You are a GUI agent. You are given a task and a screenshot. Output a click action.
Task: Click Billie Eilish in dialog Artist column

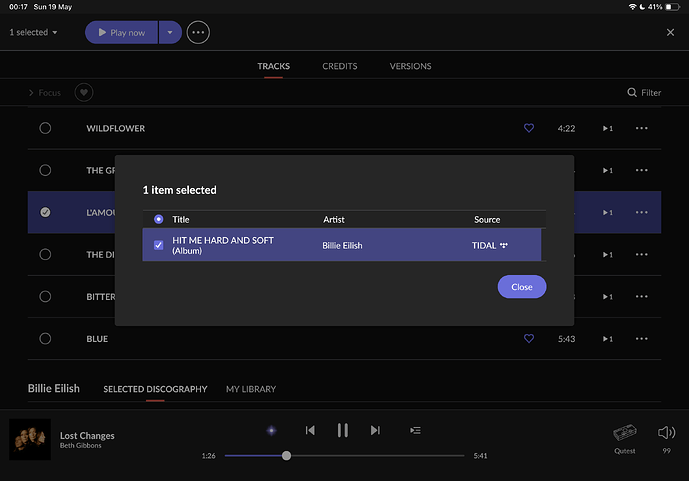pyautogui.click(x=342, y=245)
